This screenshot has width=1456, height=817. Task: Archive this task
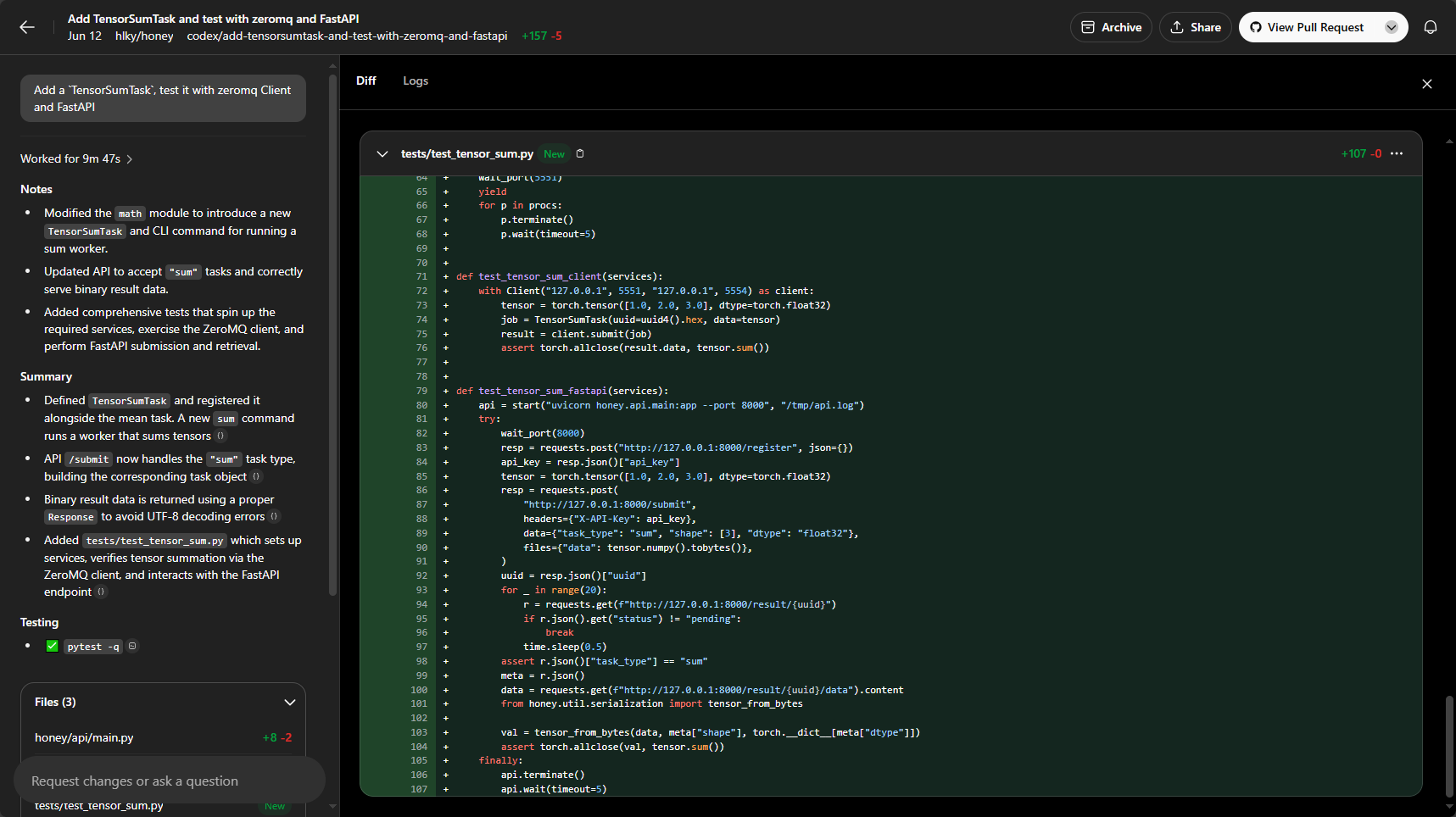pos(1111,27)
